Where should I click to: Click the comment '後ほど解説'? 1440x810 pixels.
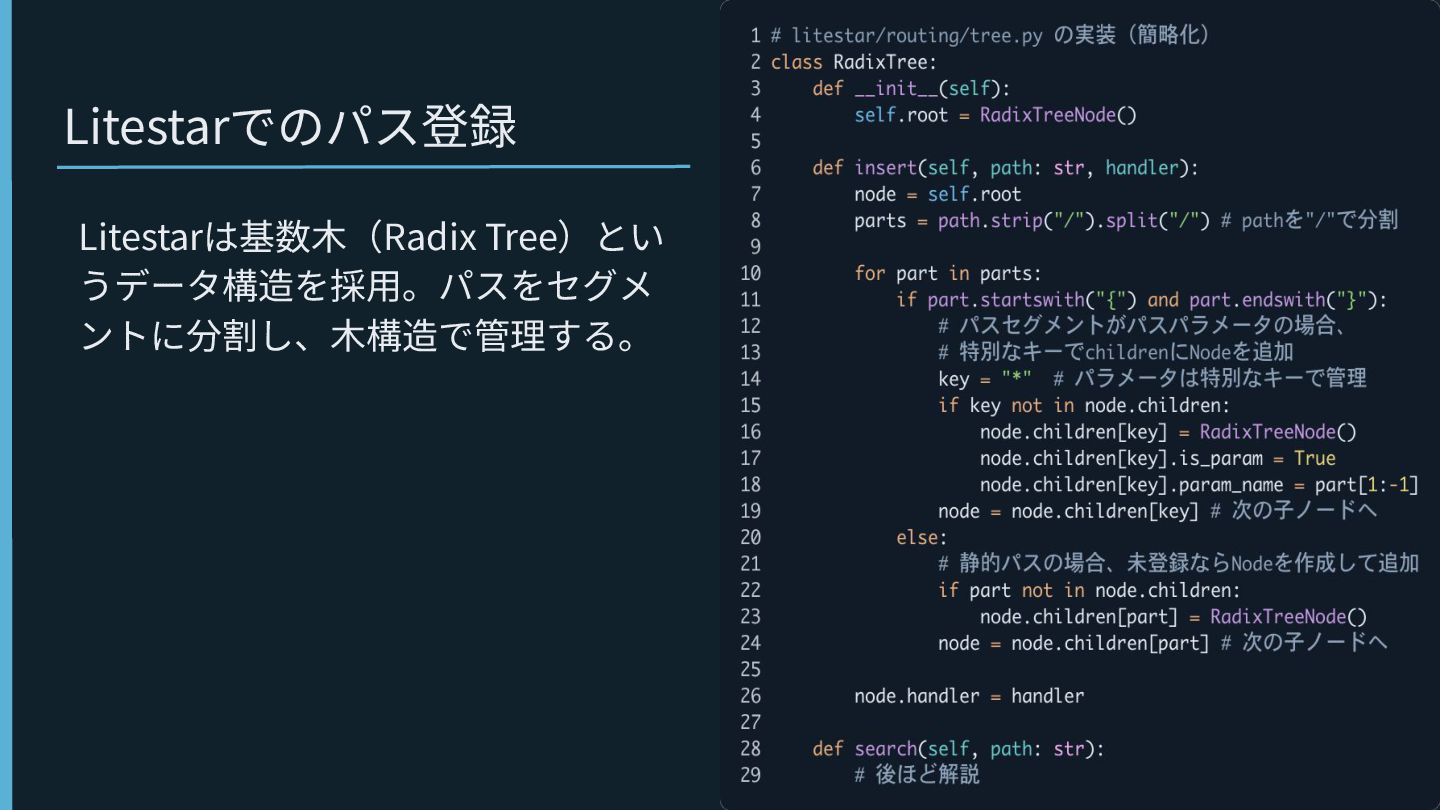point(917,775)
